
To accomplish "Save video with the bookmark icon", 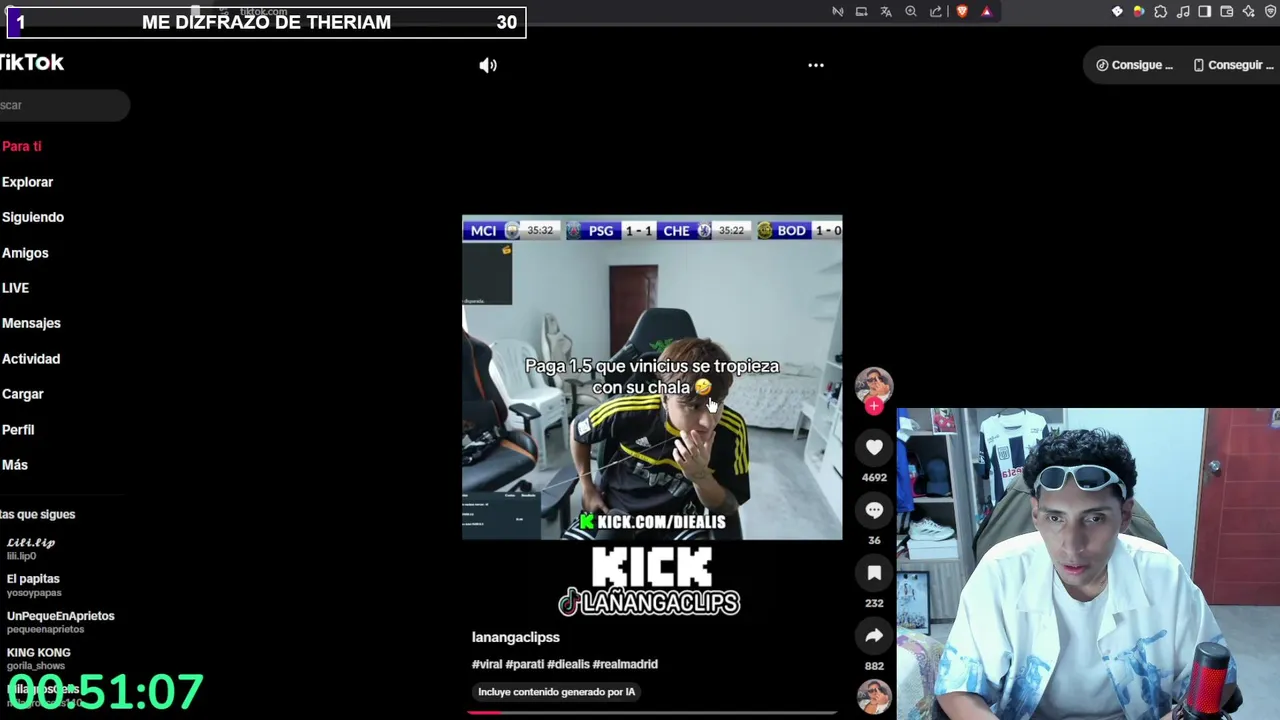I will pyautogui.click(x=874, y=573).
